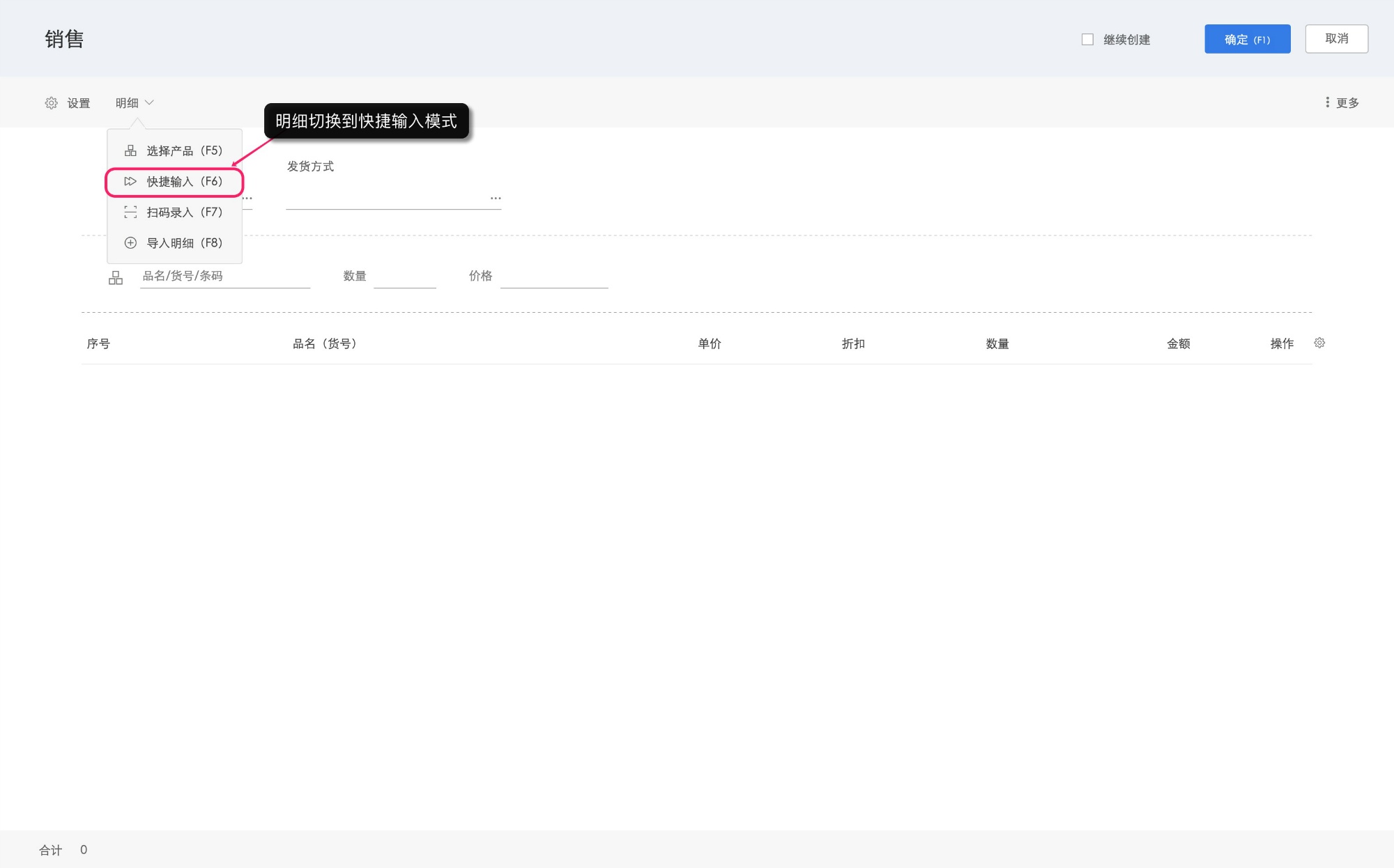
Task: Open table column settings gear icon
Action: coord(1319,343)
